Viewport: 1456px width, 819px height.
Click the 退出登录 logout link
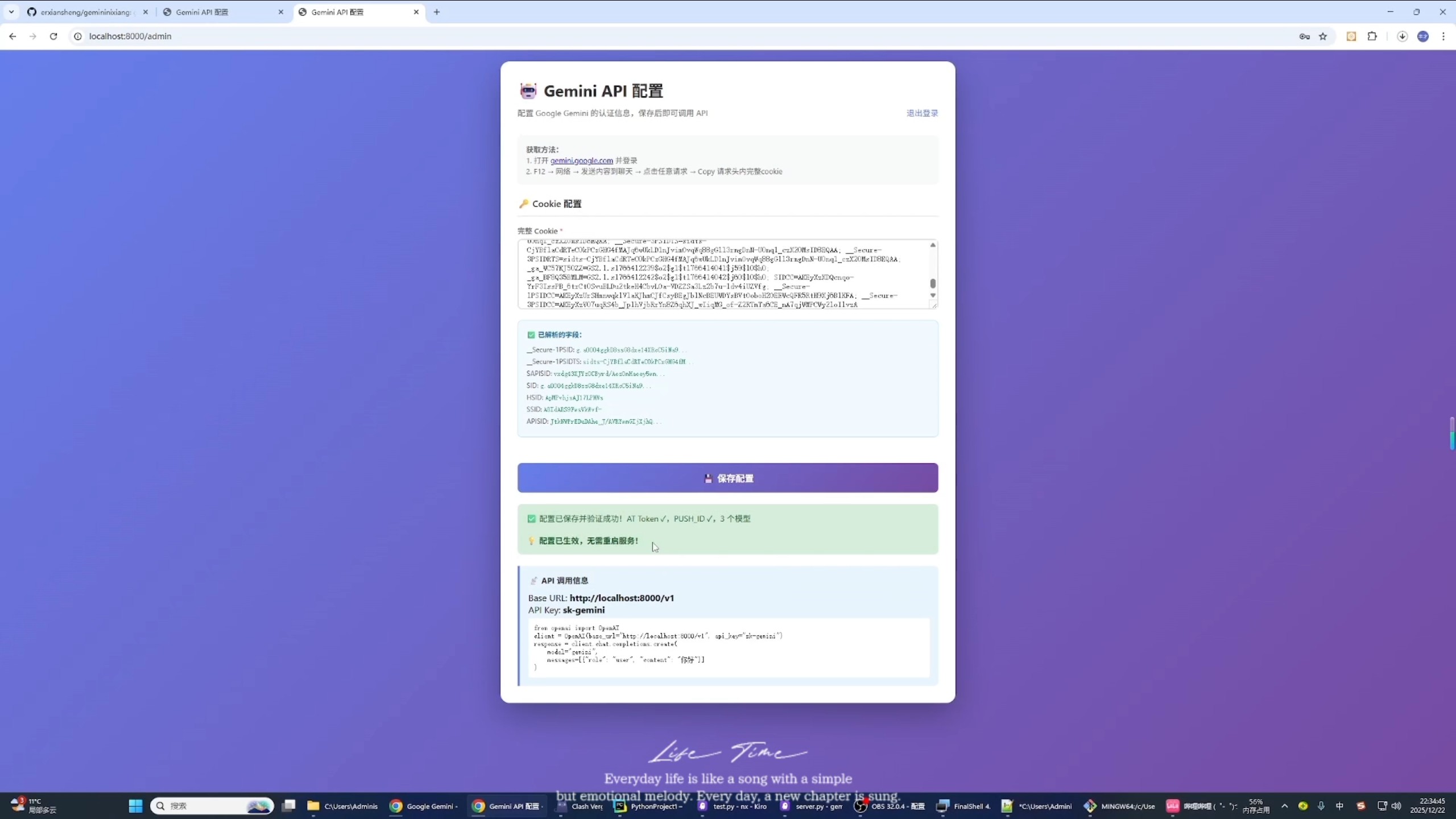(922, 113)
